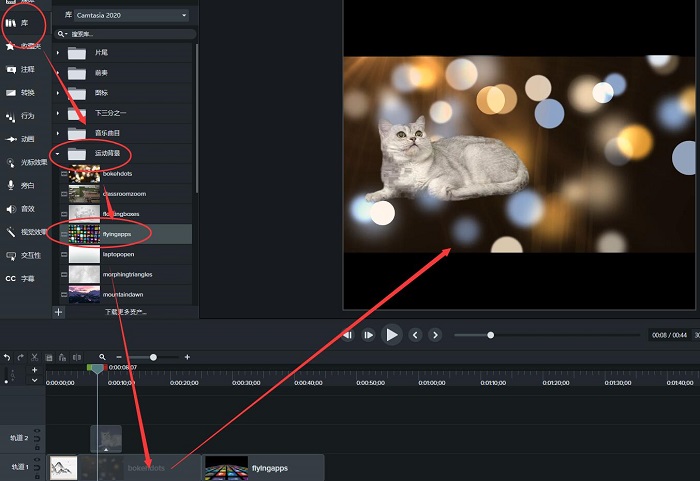The height and width of the screenshot is (481, 700).
Task: Open the Camtasia 2020 library dropdown
Action: pos(131,15)
